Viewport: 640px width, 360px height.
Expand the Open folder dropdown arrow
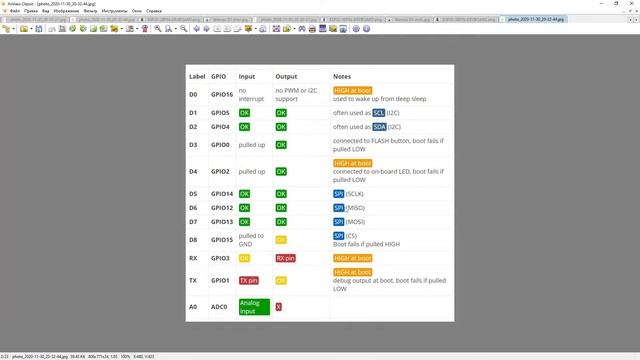31,29
